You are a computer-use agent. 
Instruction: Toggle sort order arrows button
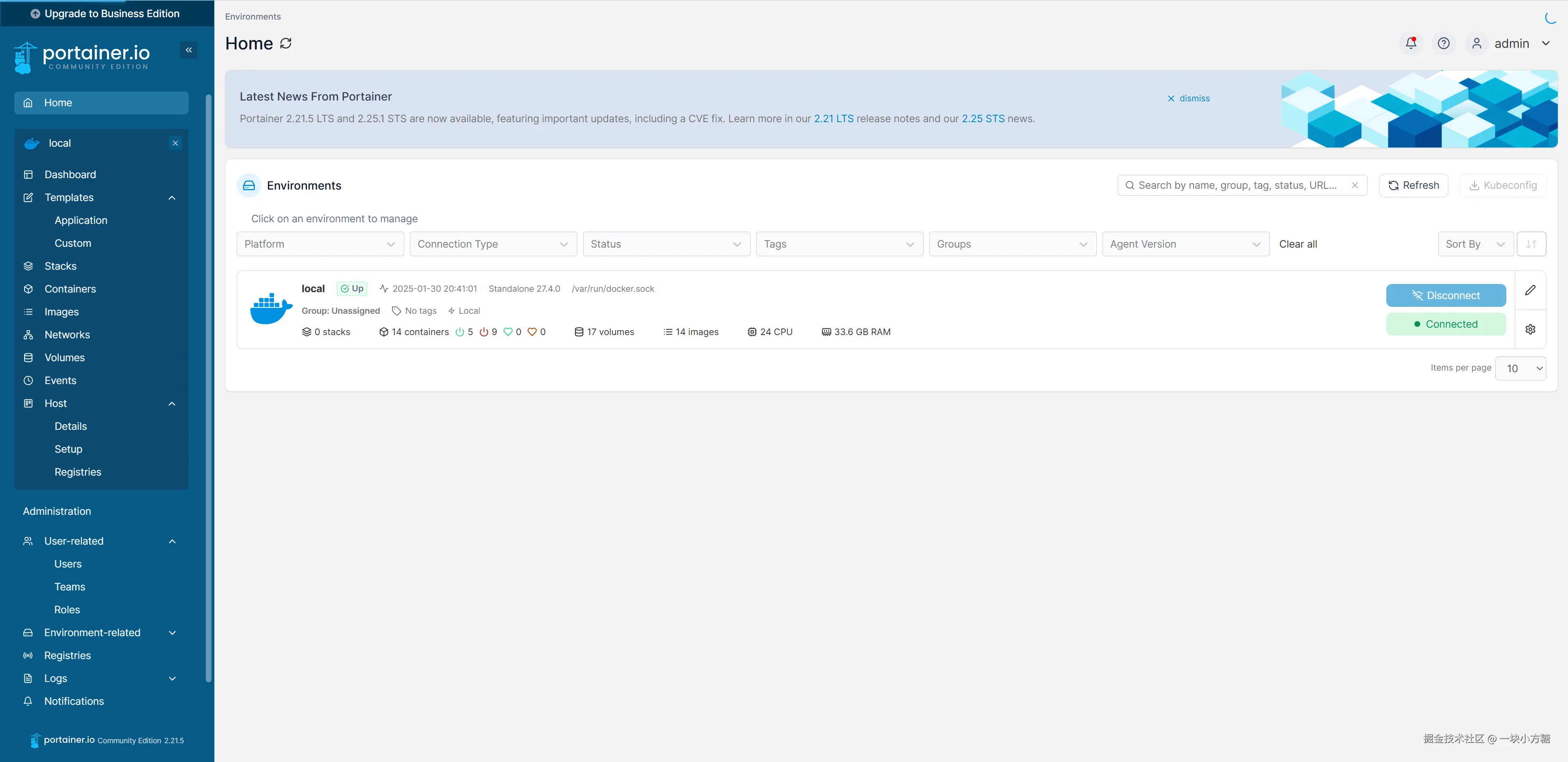point(1531,244)
